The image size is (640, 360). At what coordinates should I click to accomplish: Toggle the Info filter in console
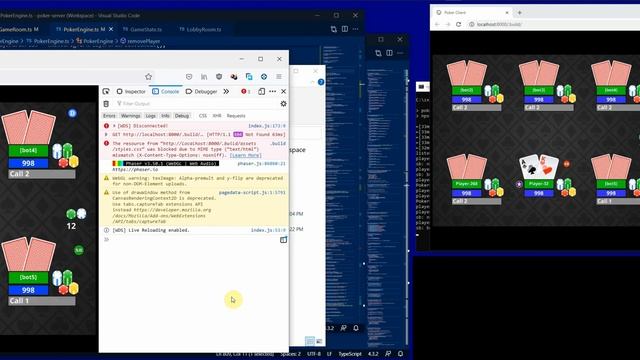pyautogui.click(x=165, y=116)
